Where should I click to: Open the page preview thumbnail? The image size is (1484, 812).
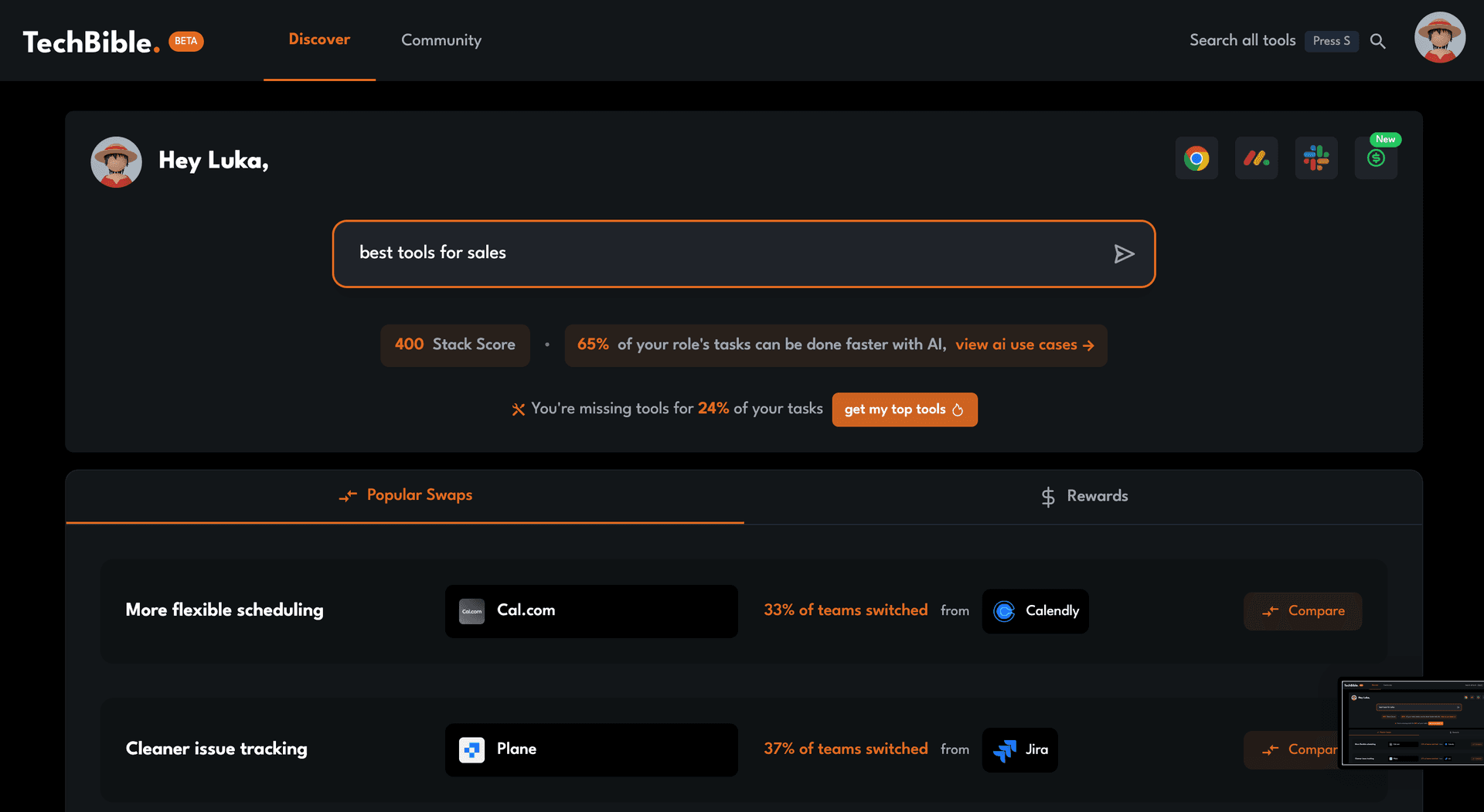pyautogui.click(x=1411, y=723)
